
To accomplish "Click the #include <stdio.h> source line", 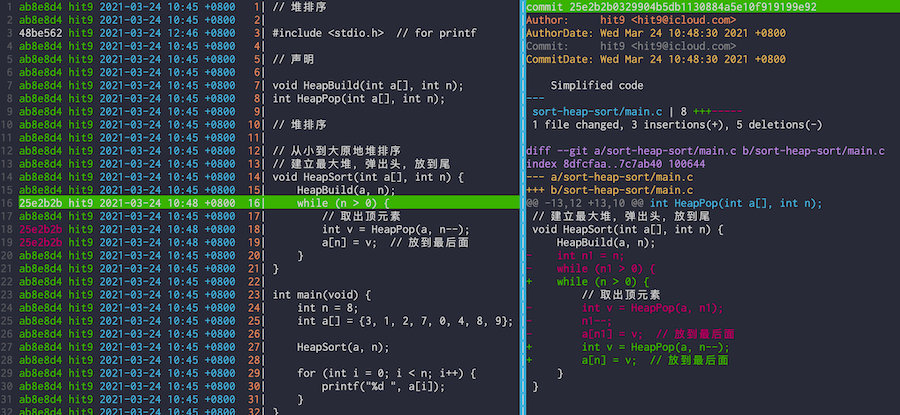I will click(x=374, y=35).
